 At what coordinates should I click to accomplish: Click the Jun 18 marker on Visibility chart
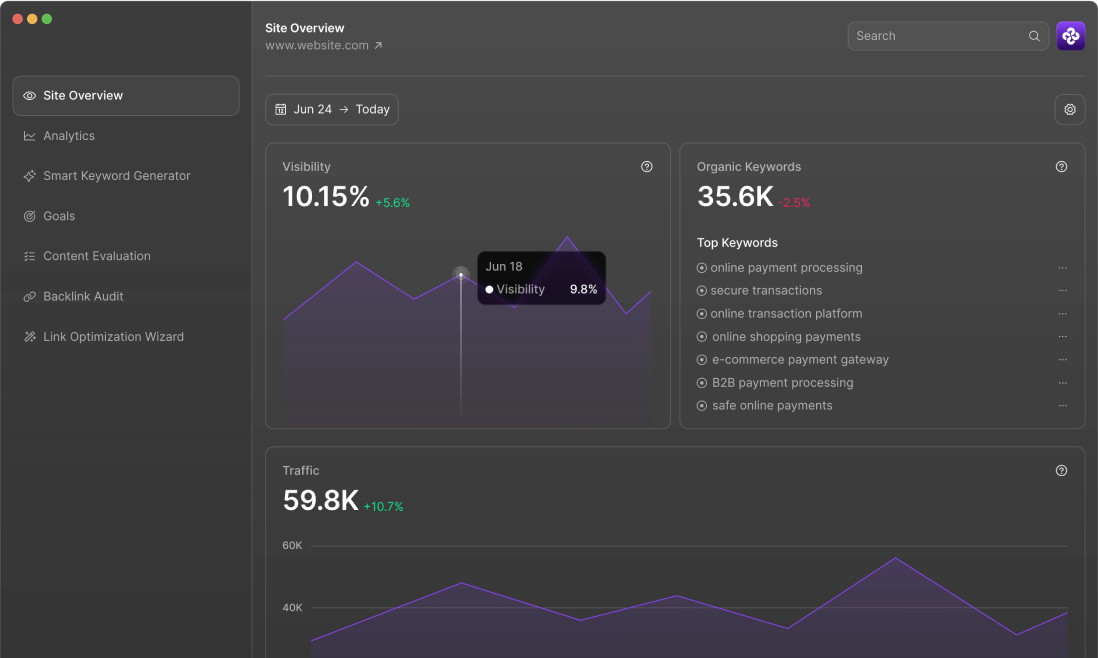click(461, 273)
